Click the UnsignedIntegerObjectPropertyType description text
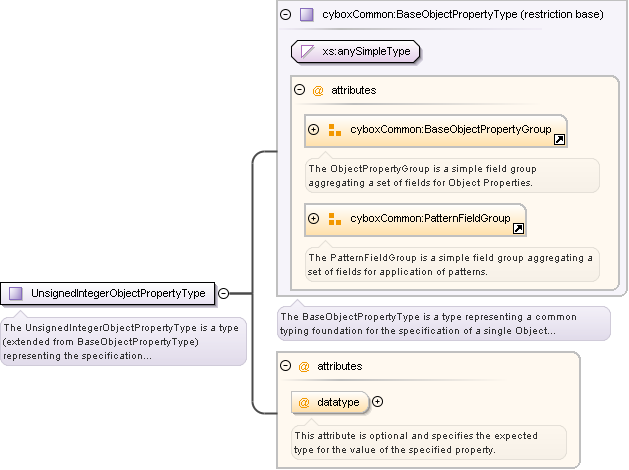This screenshot has width=629, height=470. click(120, 341)
